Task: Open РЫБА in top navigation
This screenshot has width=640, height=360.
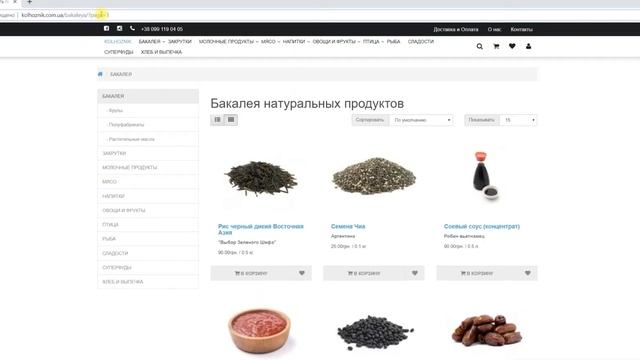Action: [x=393, y=42]
